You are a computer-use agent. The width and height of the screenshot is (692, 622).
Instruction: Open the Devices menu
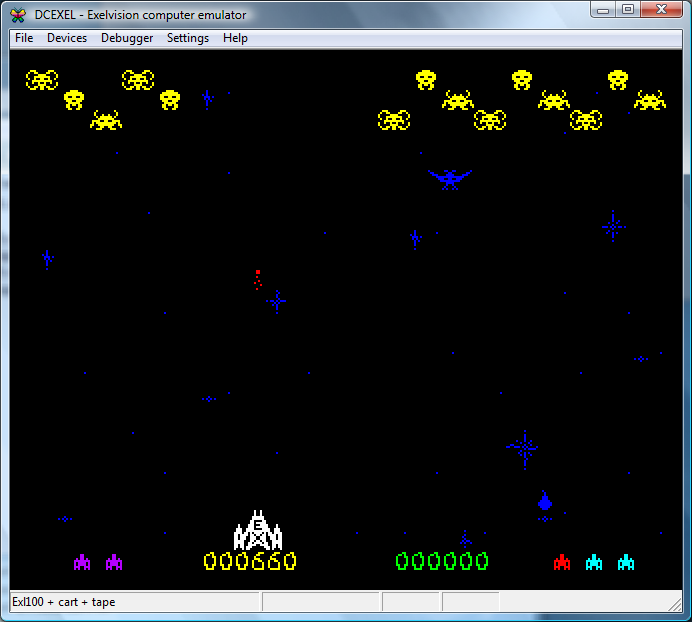click(x=67, y=38)
